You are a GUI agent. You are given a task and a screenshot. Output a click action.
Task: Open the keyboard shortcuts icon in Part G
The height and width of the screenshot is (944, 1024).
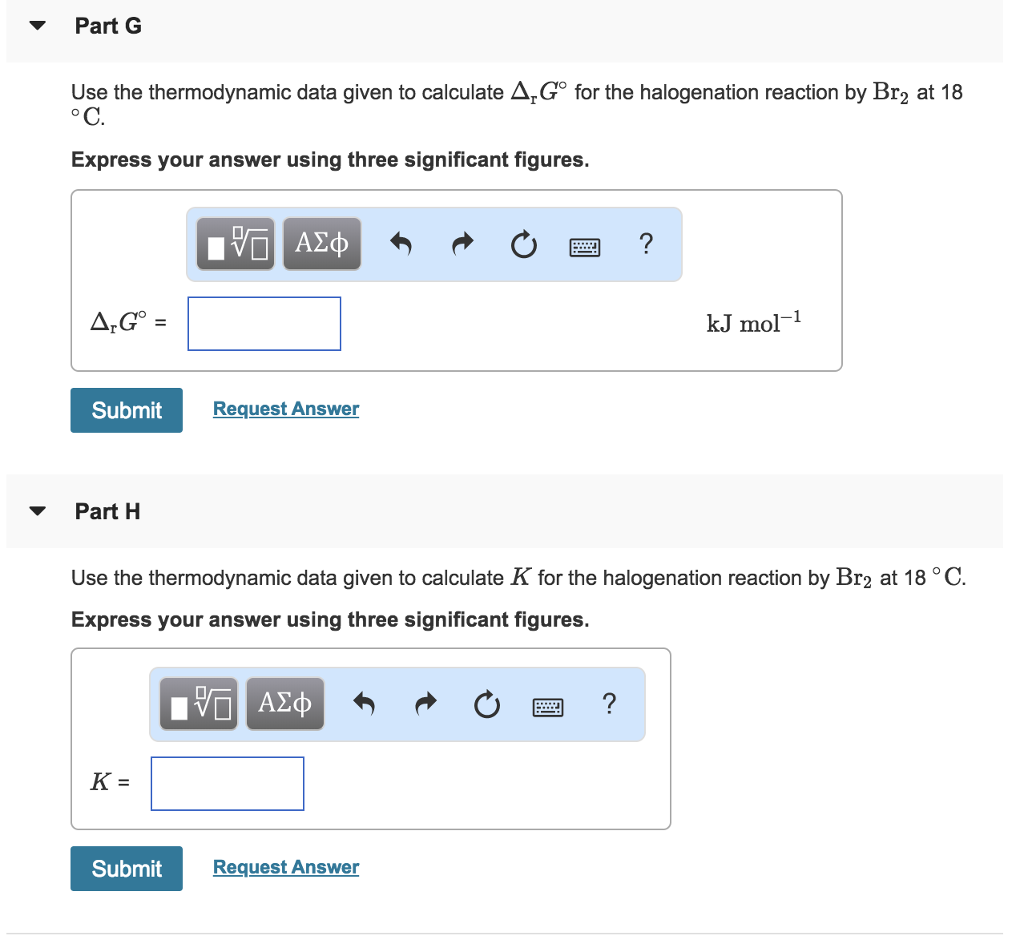[584, 246]
